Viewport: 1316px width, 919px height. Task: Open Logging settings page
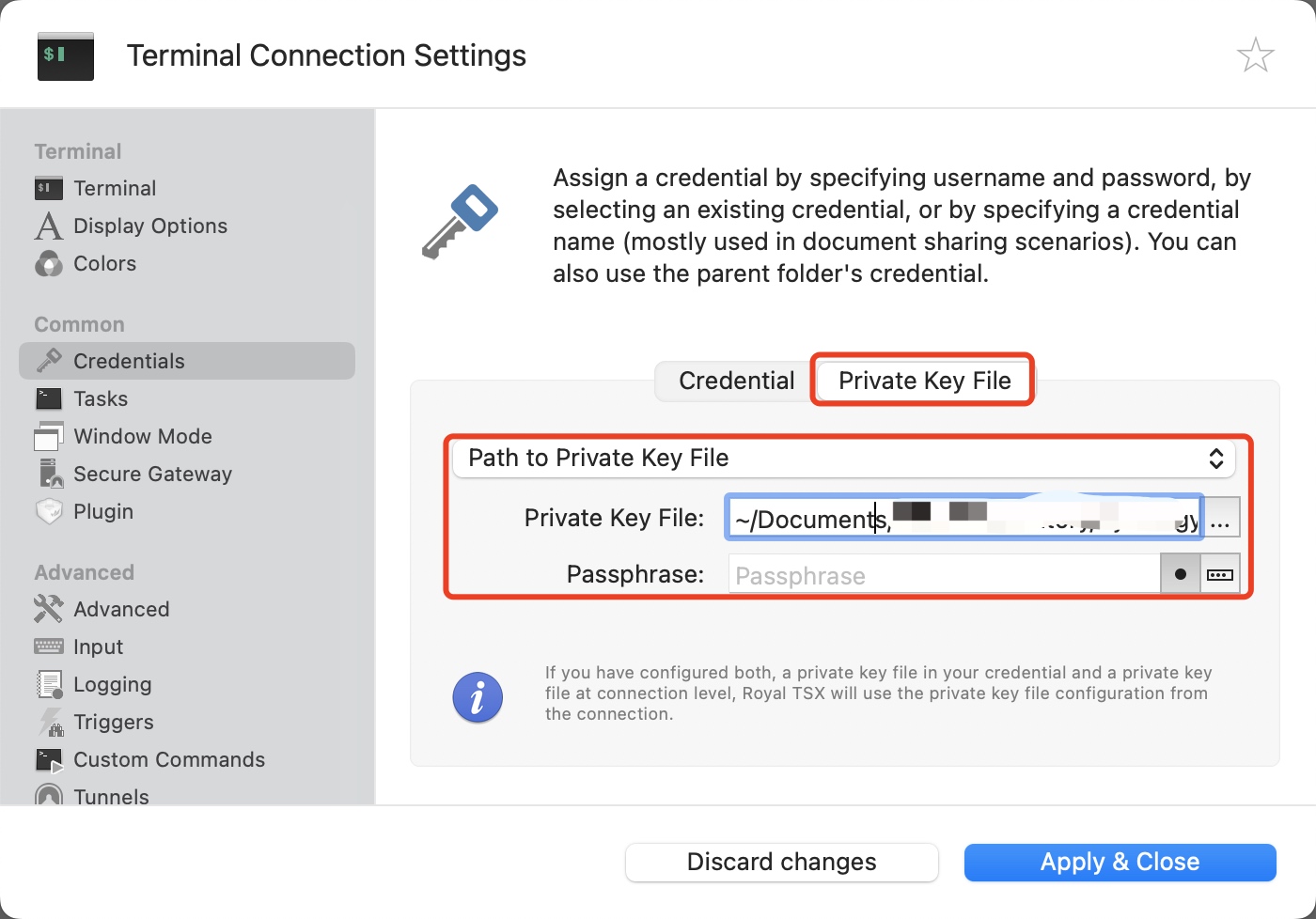click(x=112, y=684)
